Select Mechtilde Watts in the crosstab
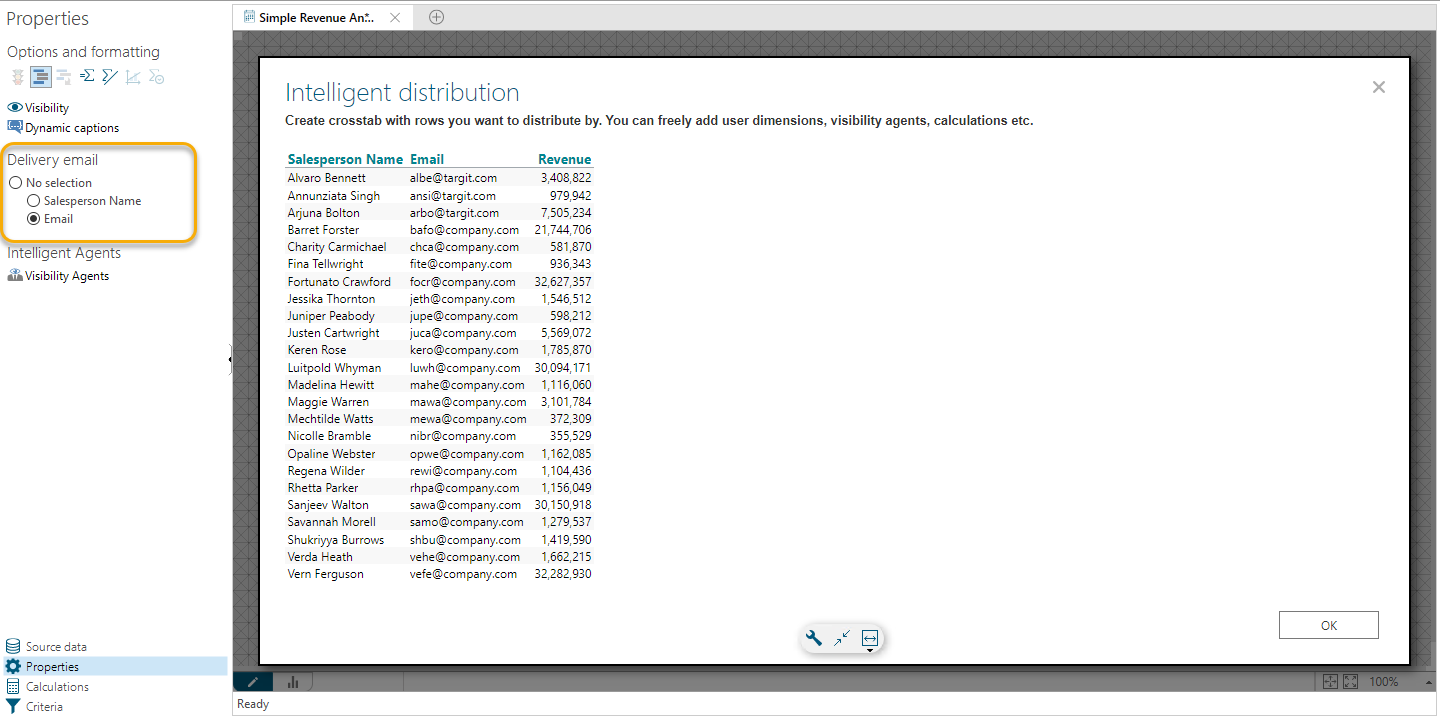Viewport: 1440px width, 718px height. (x=331, y=419)
